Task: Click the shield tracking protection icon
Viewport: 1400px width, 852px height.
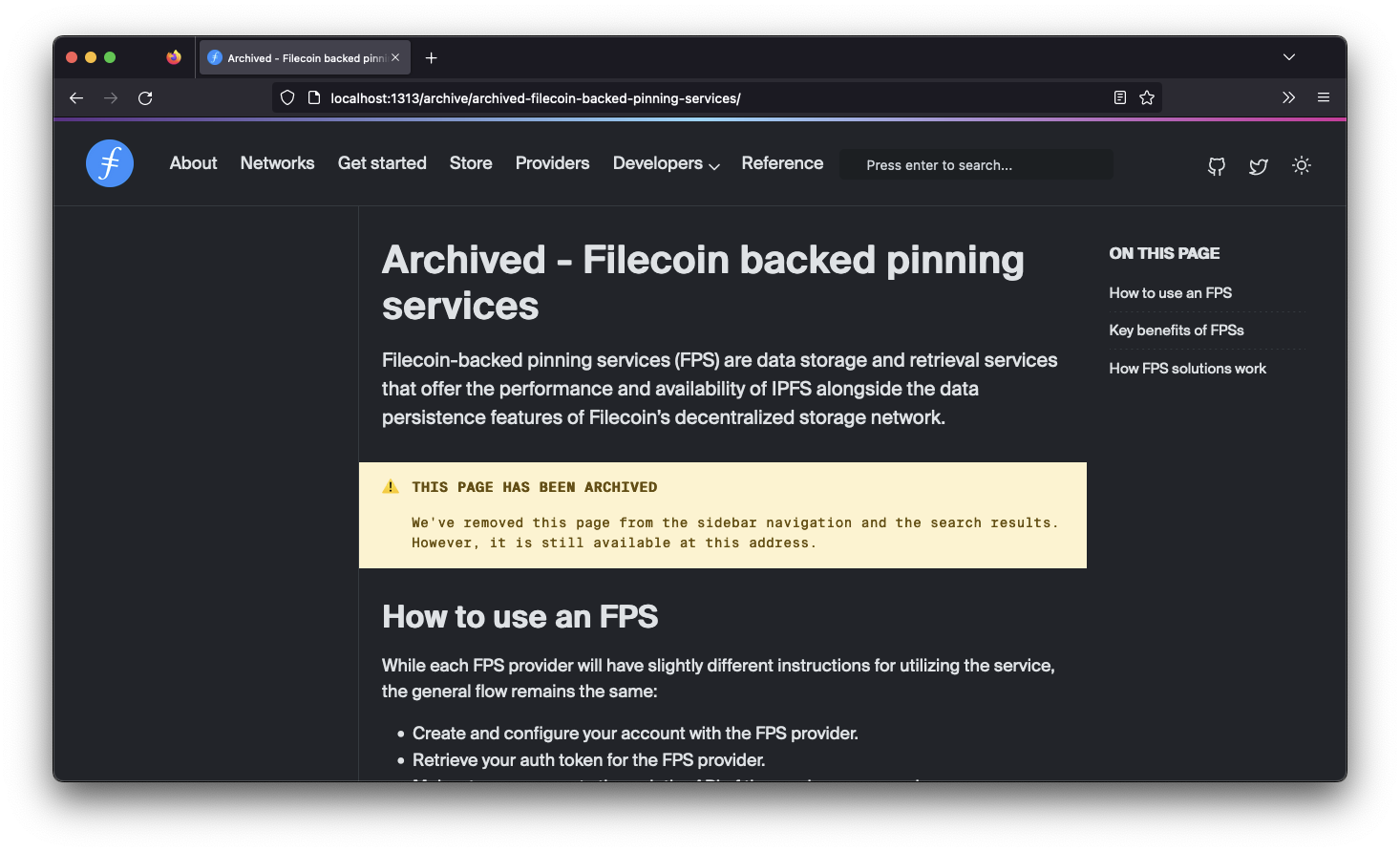Action: [x=287, y=97]
